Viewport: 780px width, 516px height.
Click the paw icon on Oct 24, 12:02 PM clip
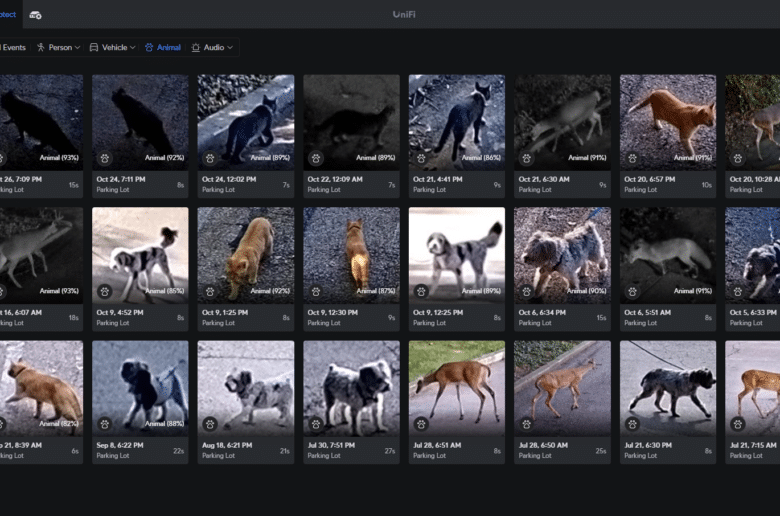click(210, 158)
